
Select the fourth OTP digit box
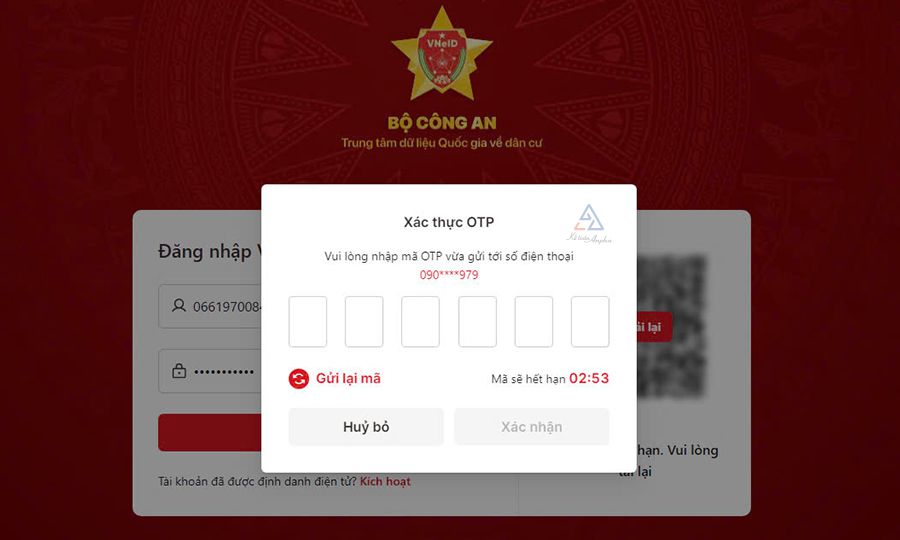477,322
